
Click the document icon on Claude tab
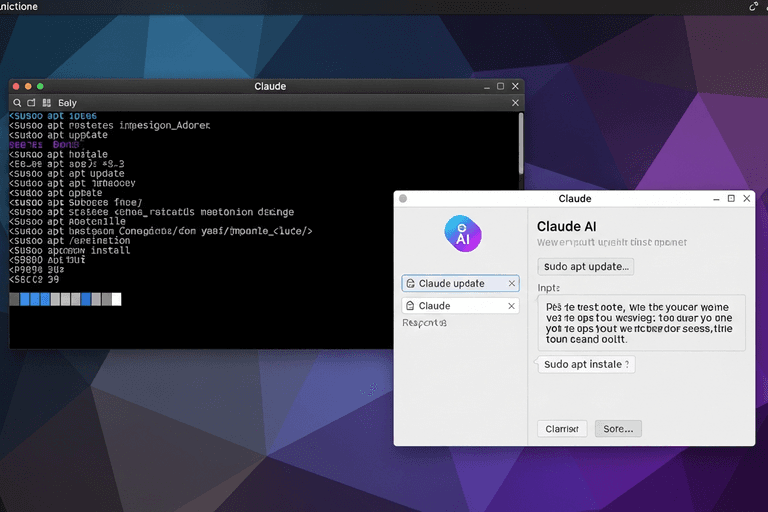pos(410,306)
